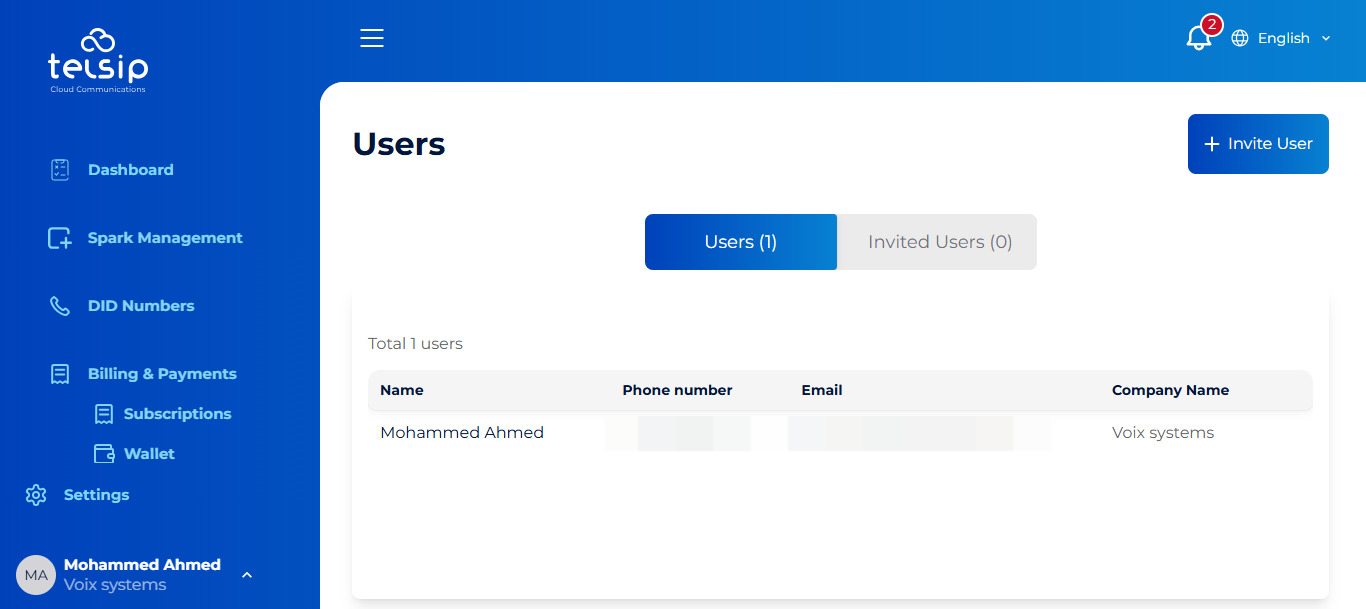This screenshot has height=609, width=1366.
Task: Click the Telsip cloud logo
Action: (98, 60)
